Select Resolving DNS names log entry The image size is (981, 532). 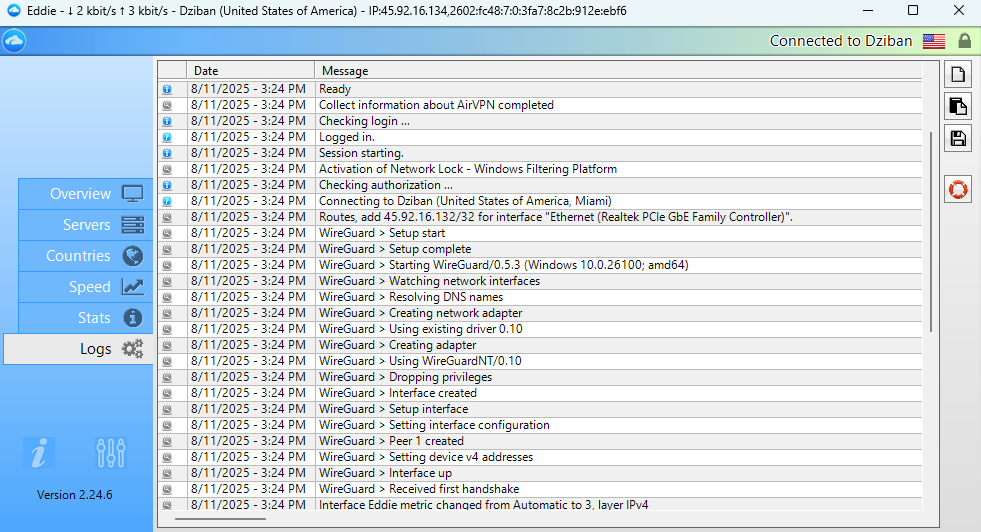[540, 297]
